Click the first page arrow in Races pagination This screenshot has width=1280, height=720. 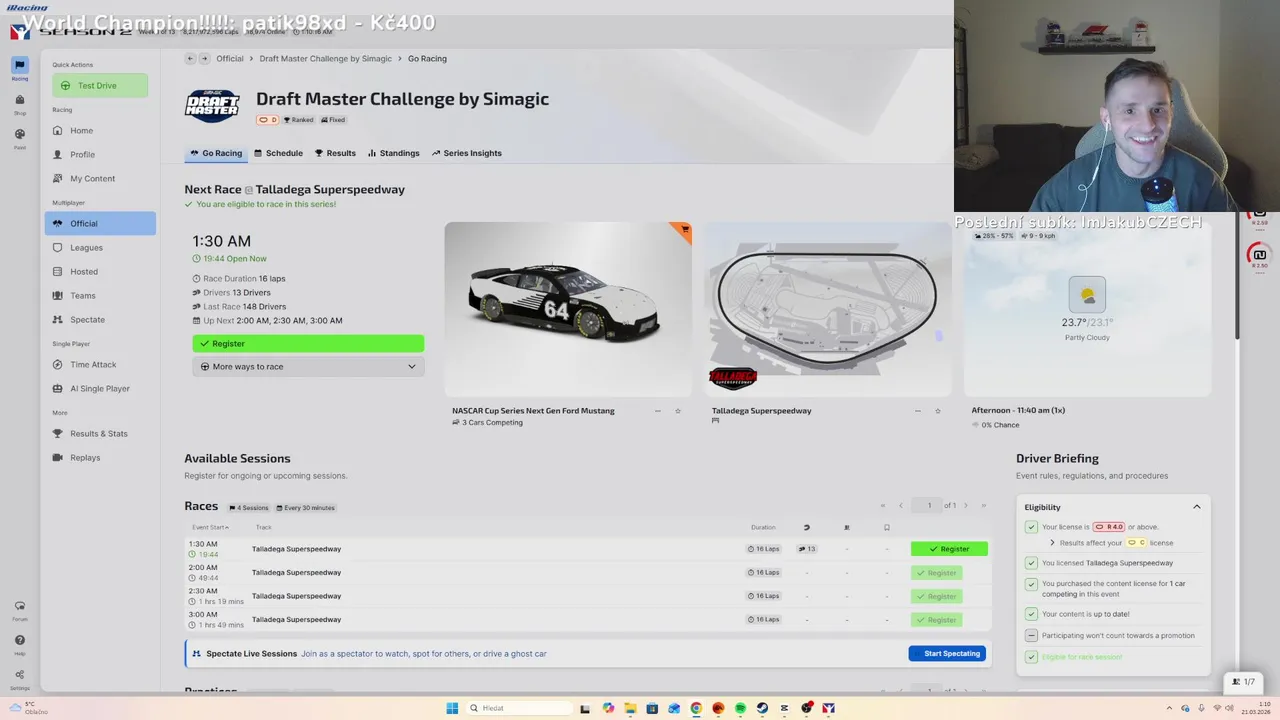tap(883, 506)
